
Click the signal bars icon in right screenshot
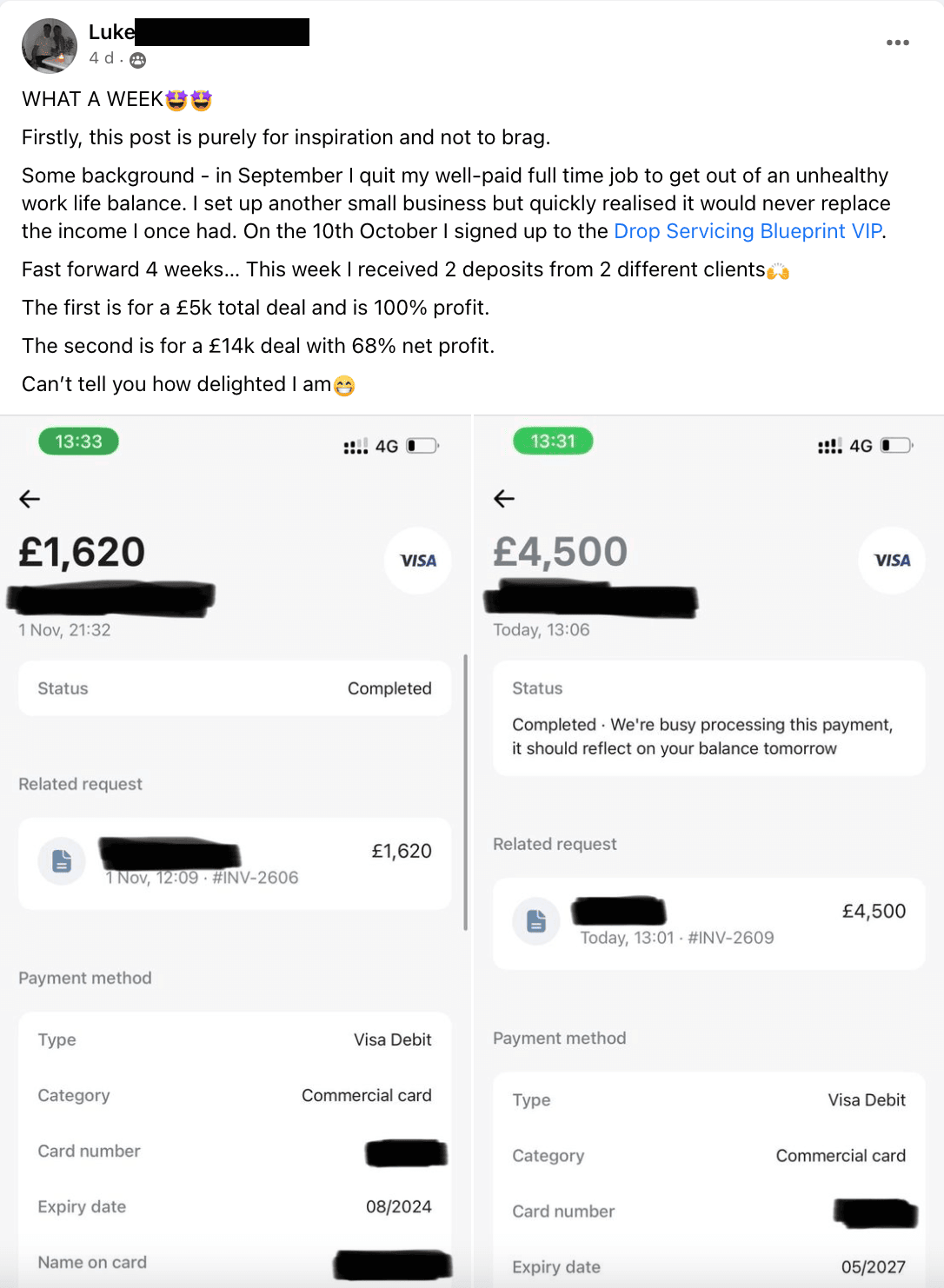tap(829, 447)
